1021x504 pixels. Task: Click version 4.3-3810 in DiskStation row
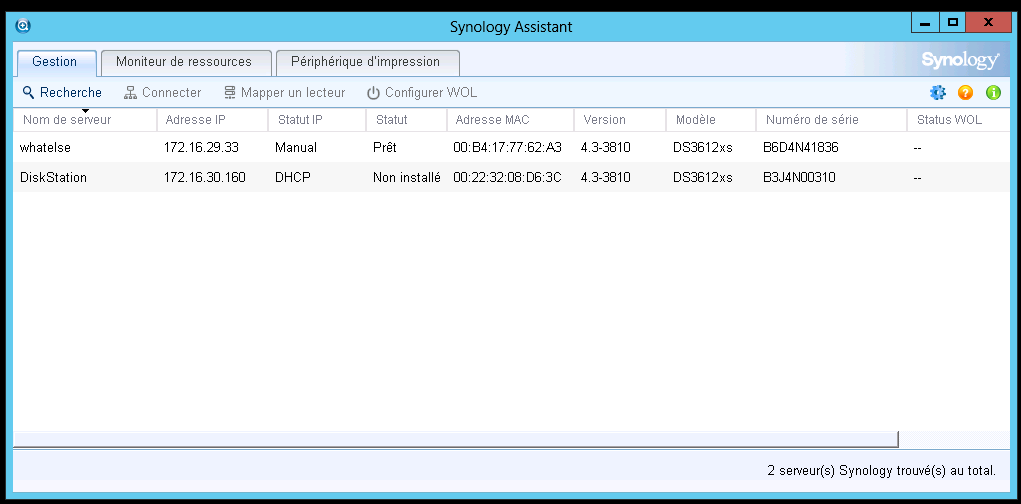[606, 177]
